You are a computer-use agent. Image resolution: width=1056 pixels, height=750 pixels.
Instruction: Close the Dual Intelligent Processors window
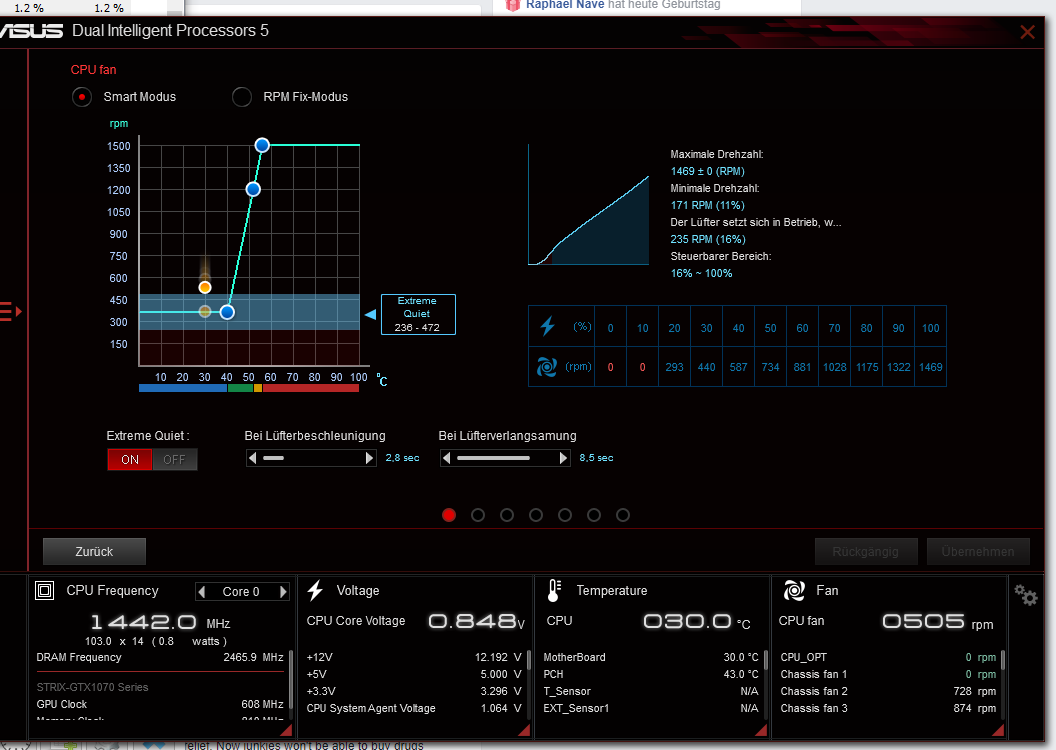click(x=1027, y=32)
